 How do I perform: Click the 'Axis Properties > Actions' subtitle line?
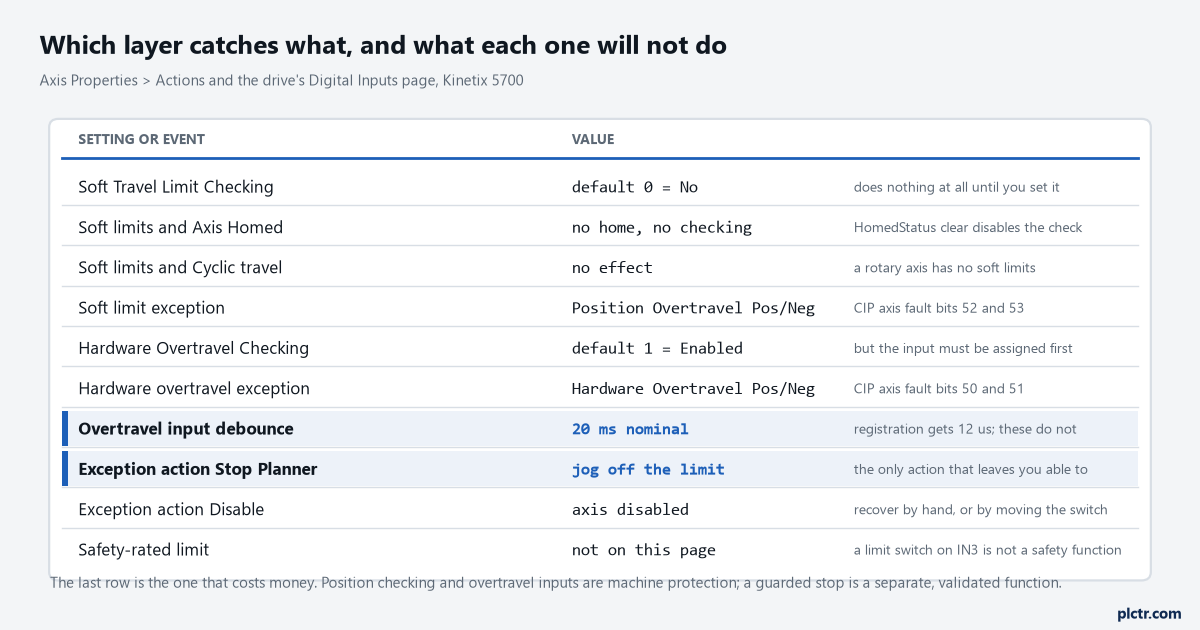pos(281,80)
